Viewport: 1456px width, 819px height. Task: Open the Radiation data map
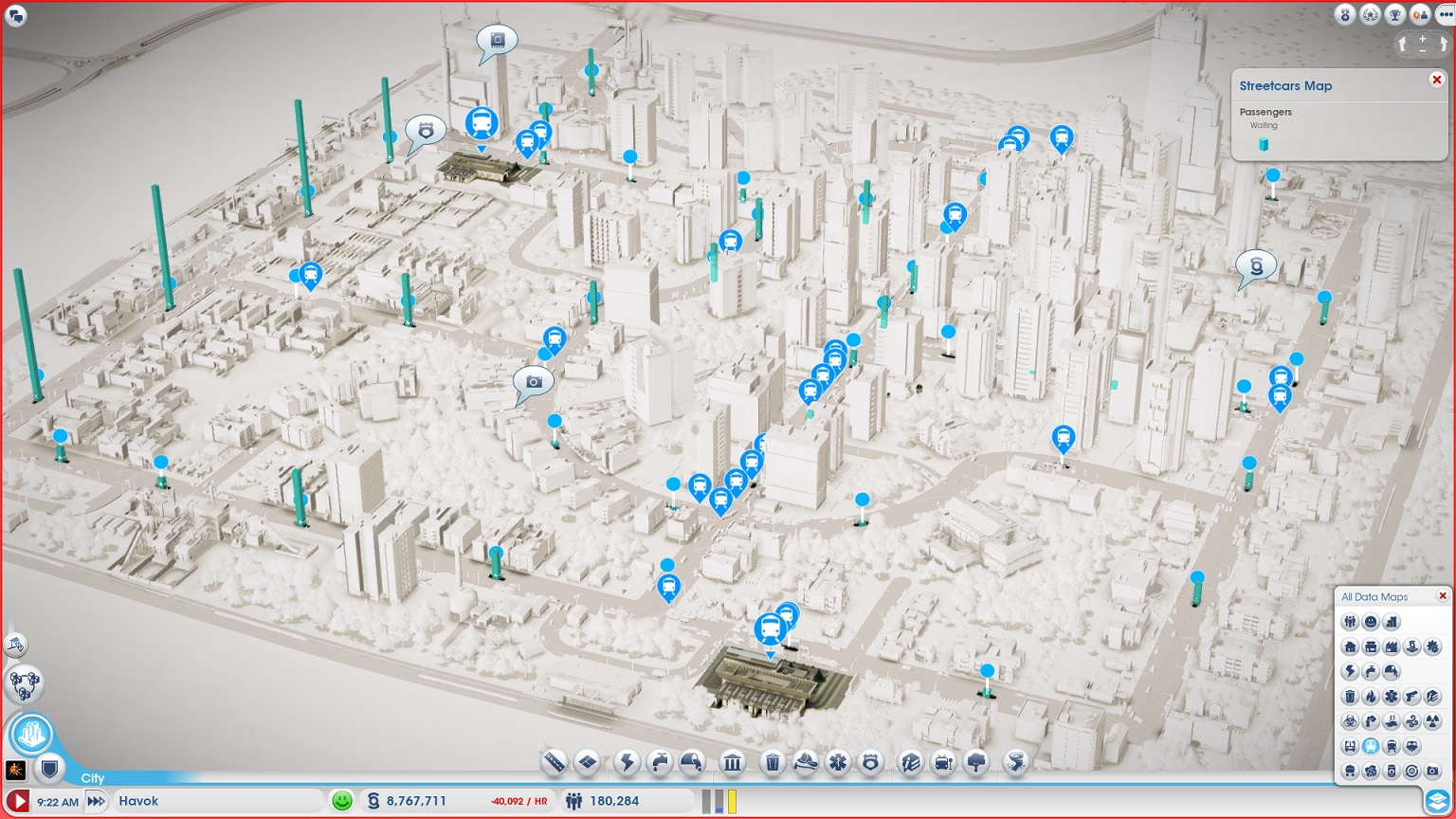[1431, 719]
